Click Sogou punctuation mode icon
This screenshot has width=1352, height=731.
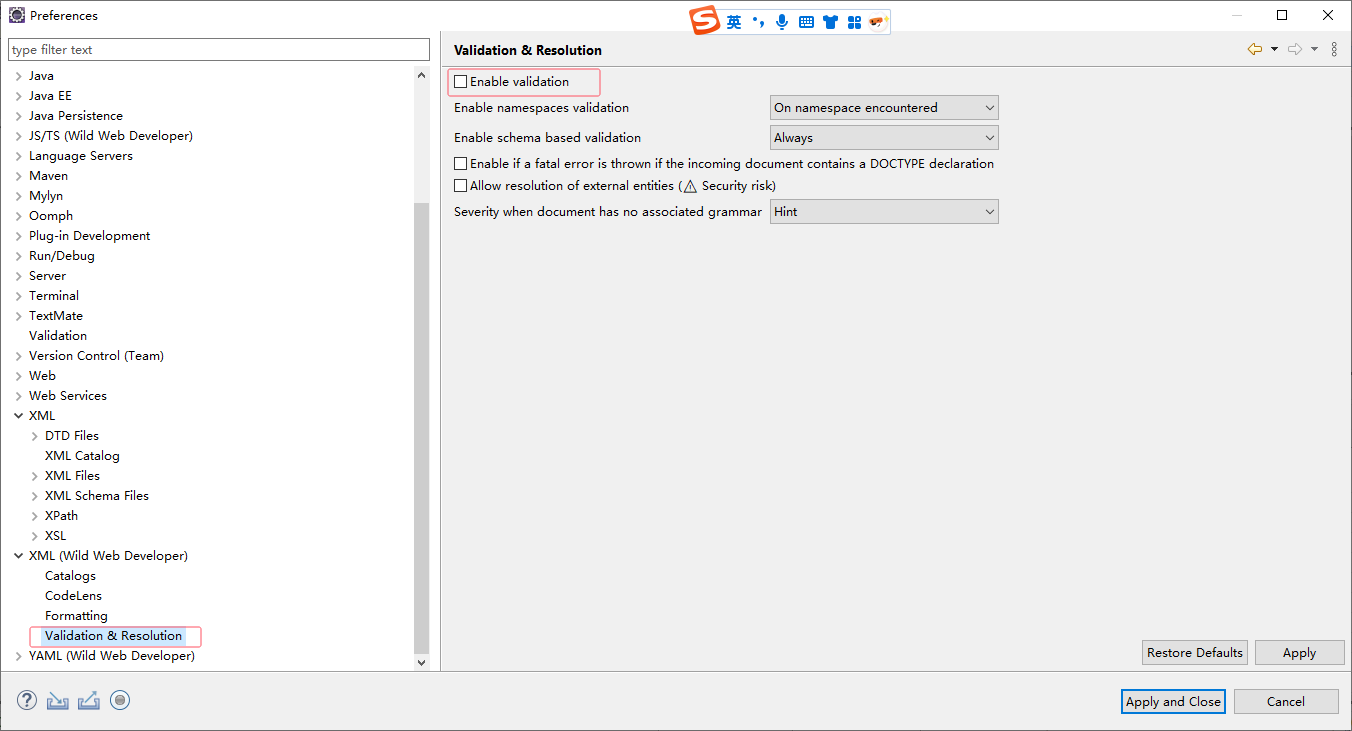[x=758, y=22]
